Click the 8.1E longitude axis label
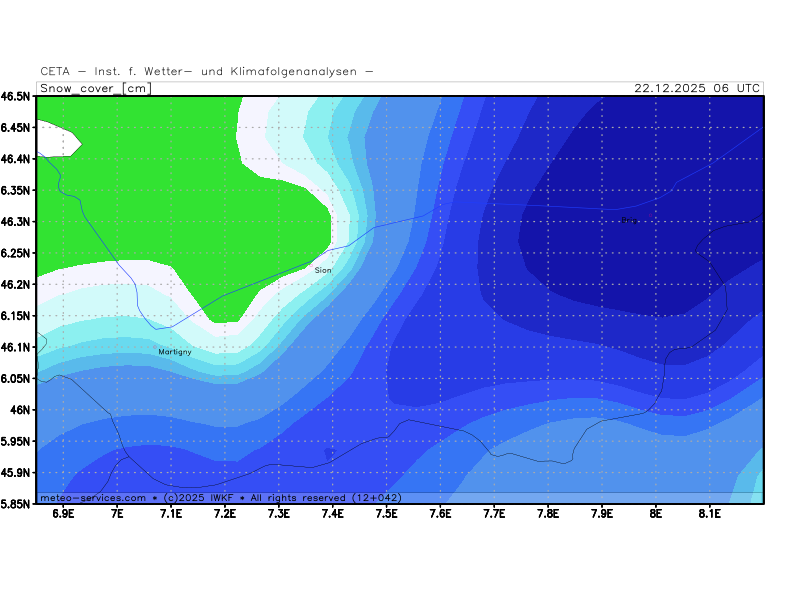 coord(709,514)
